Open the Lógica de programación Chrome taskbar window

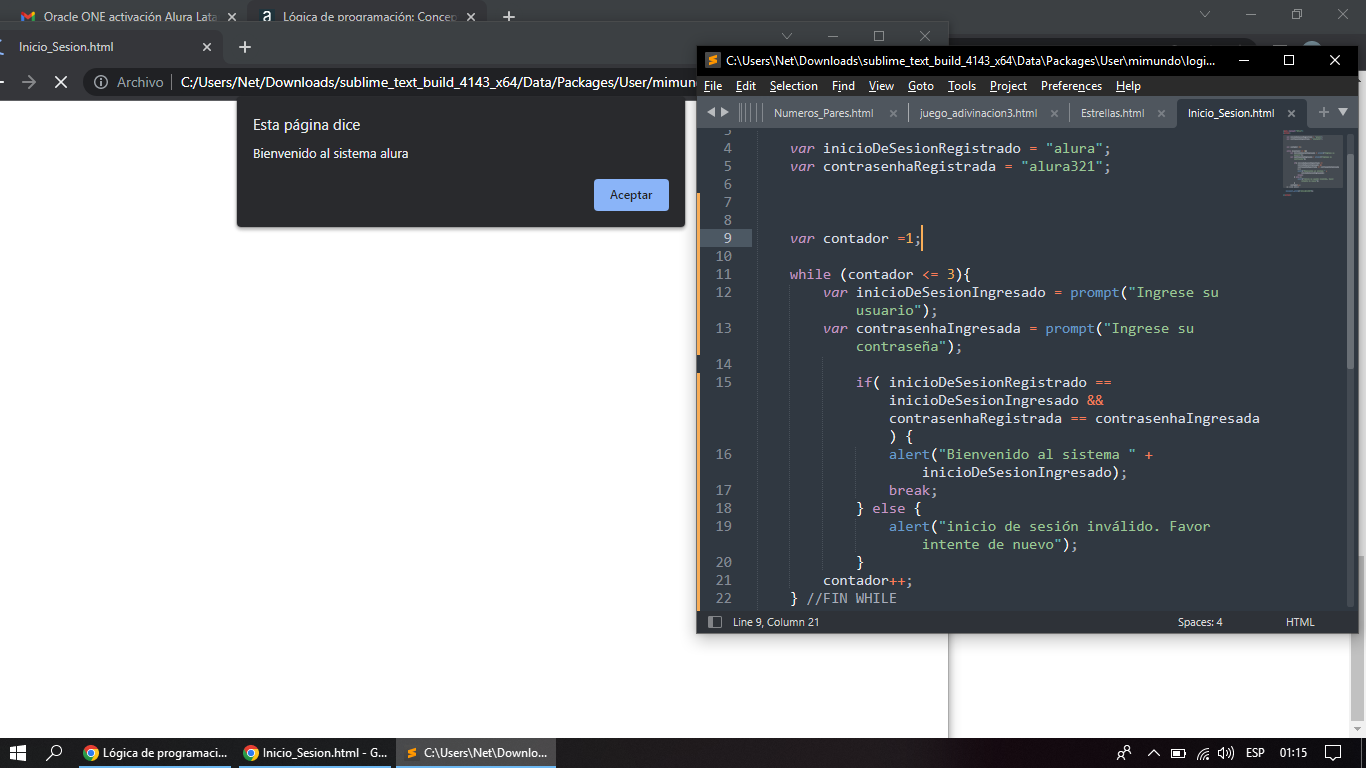point(156,753)
